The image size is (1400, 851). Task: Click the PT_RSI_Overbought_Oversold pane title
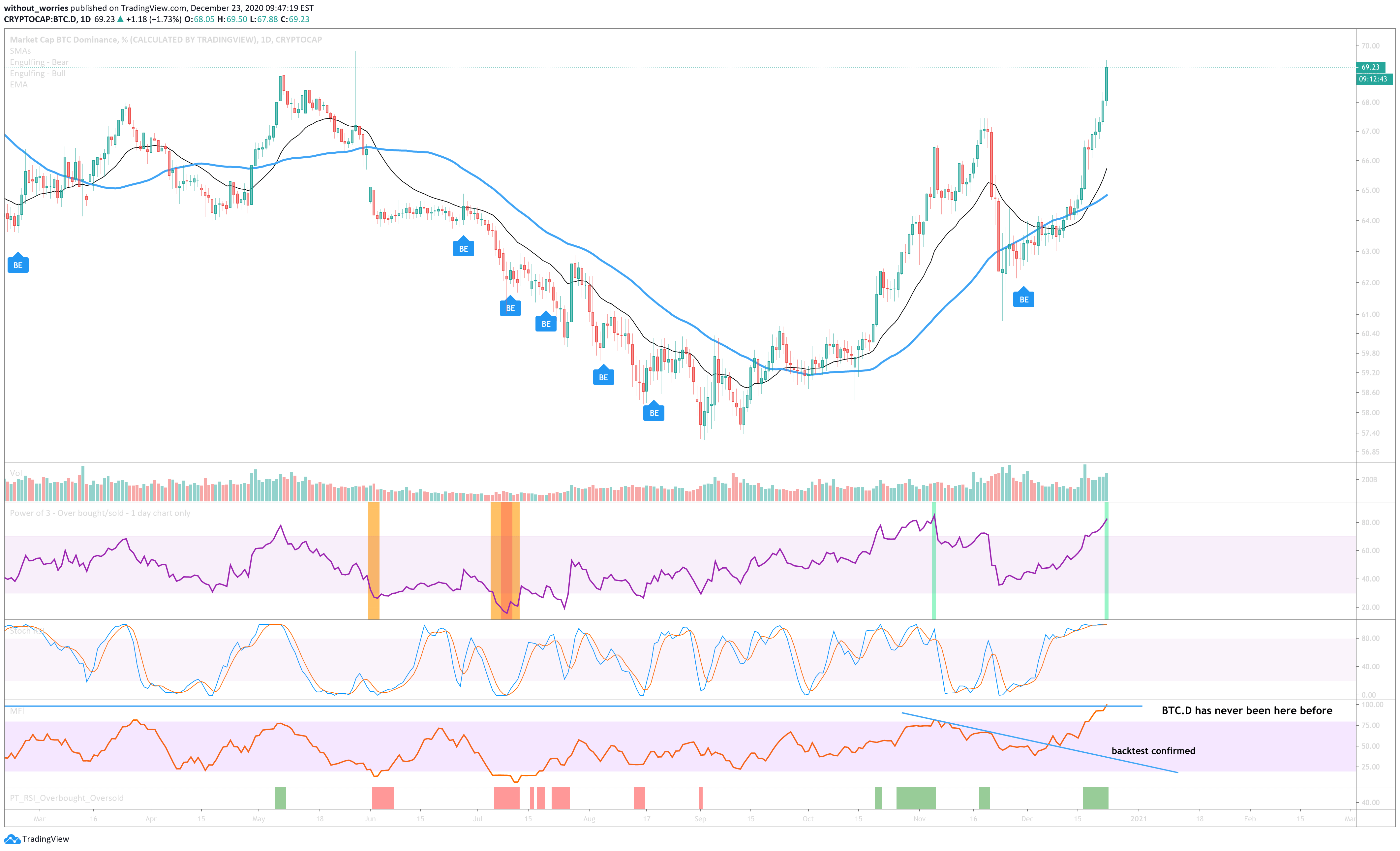point(67,798)
